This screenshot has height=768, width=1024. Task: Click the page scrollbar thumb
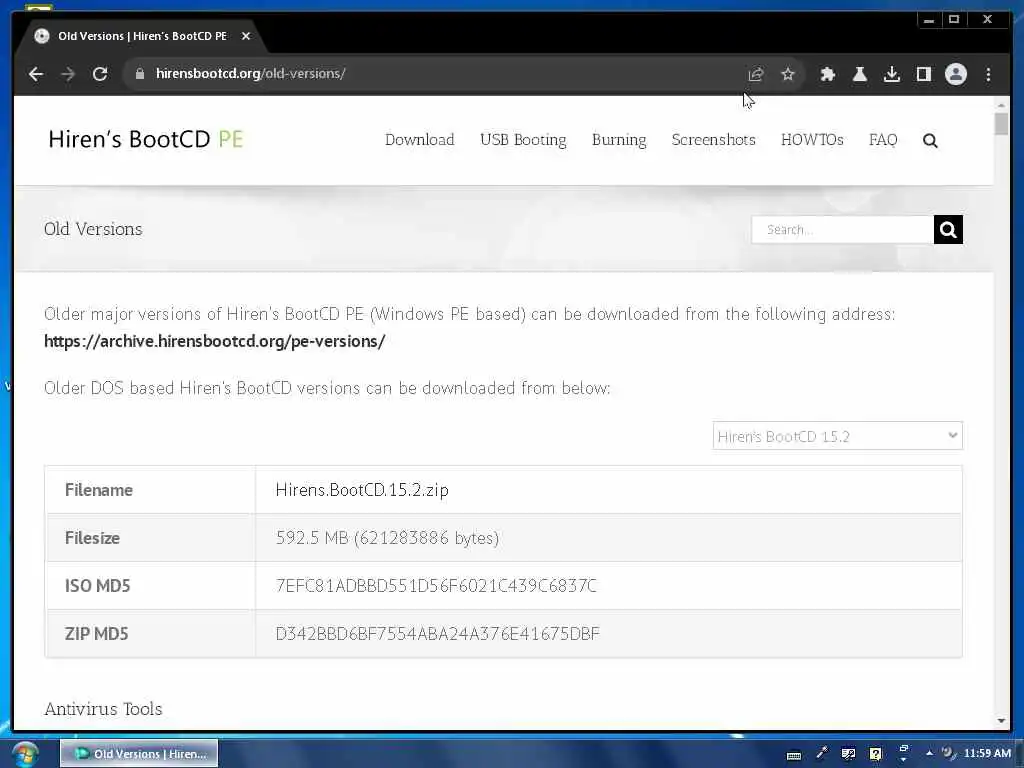(1001, 123)
